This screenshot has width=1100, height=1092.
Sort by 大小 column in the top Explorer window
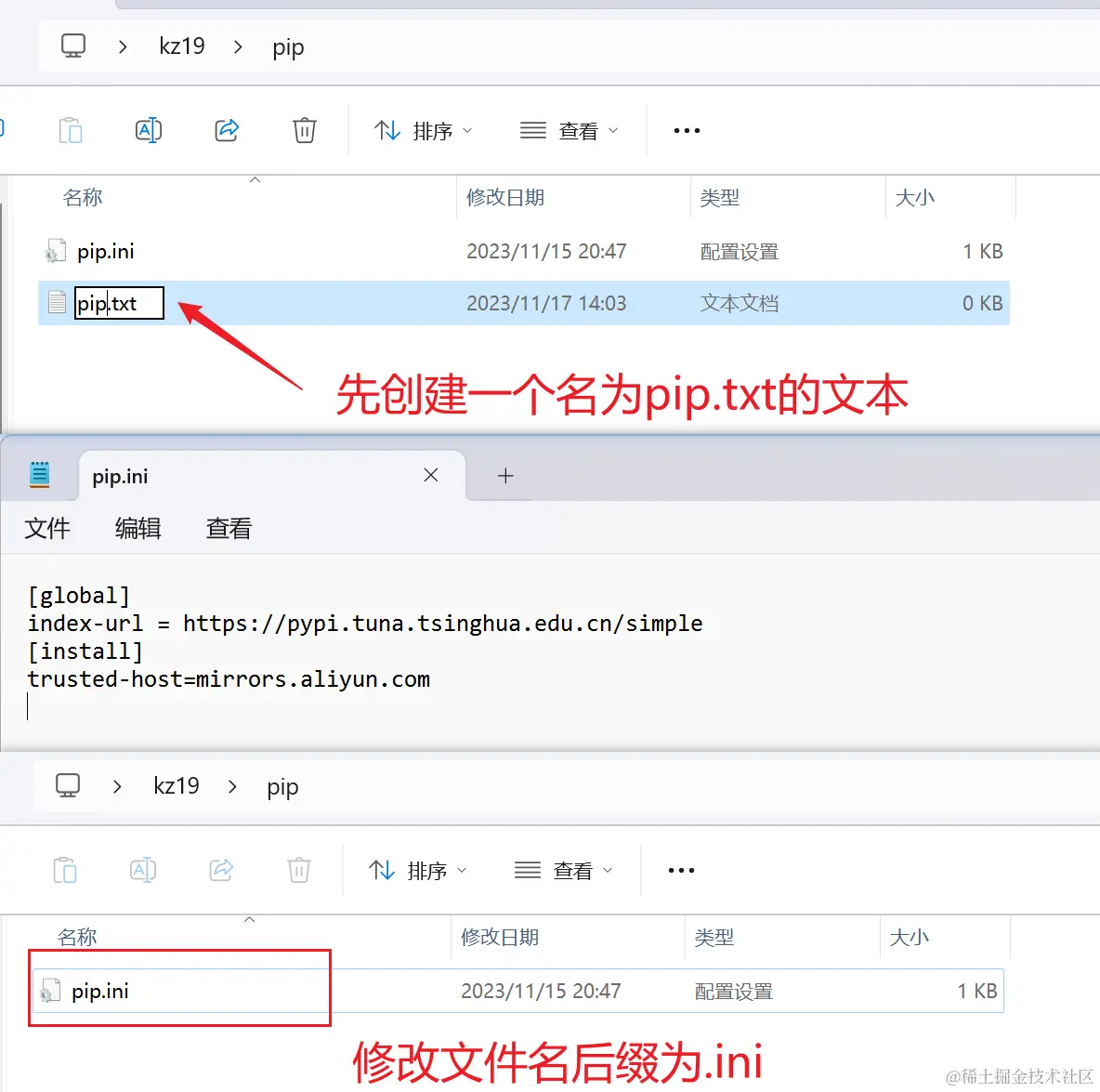click(x=915, y=197)
